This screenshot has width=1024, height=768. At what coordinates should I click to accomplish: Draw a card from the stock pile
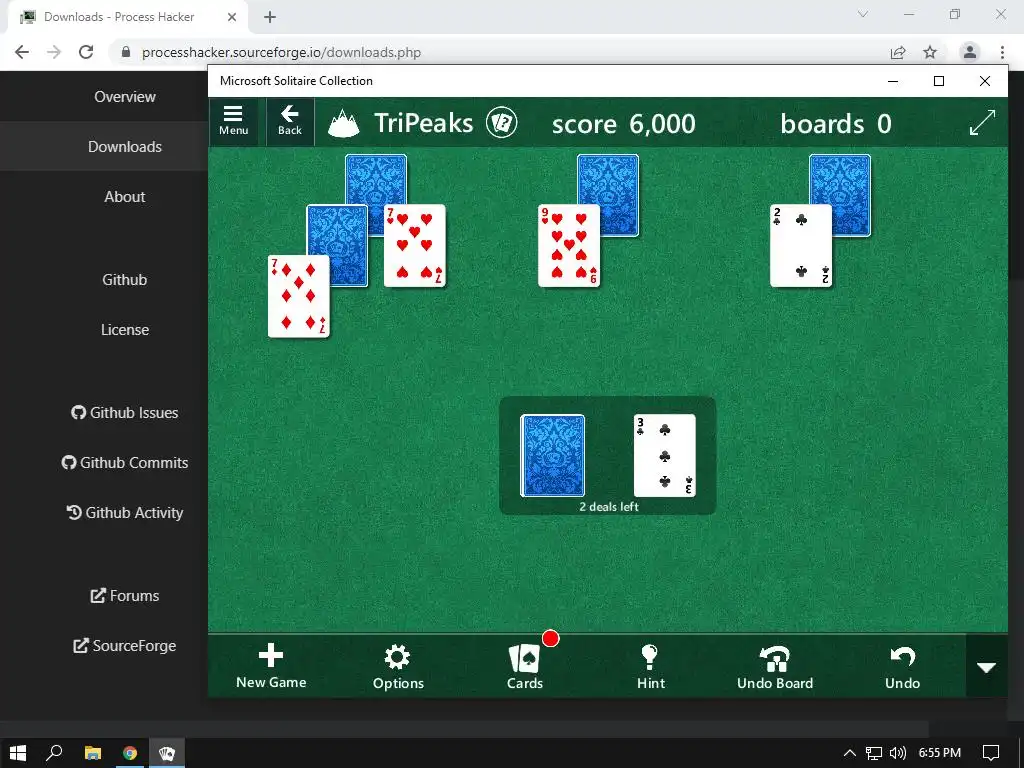(x=552, y=456)
